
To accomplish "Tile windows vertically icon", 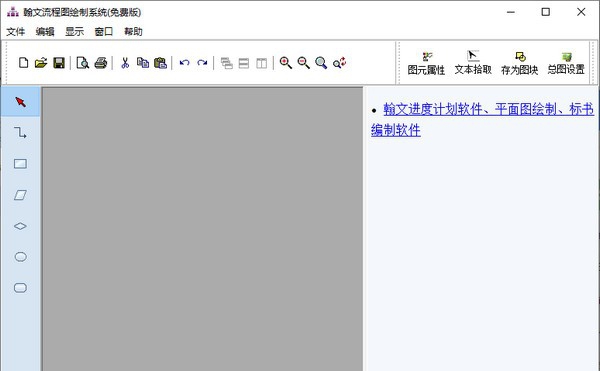I will [262, 63].
